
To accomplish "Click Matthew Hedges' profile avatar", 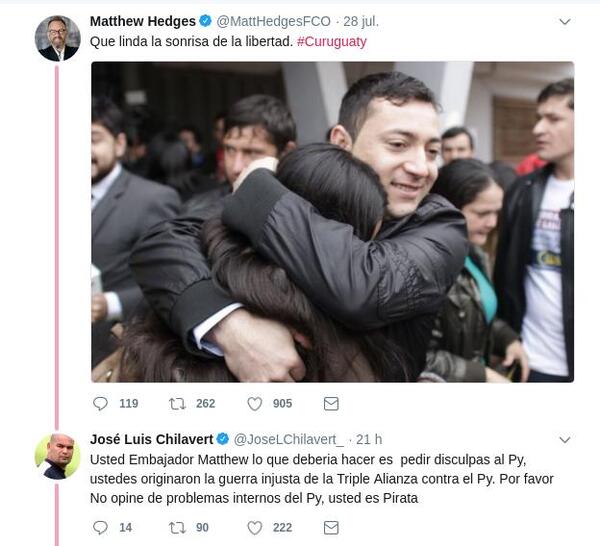I will pos(58,38).
